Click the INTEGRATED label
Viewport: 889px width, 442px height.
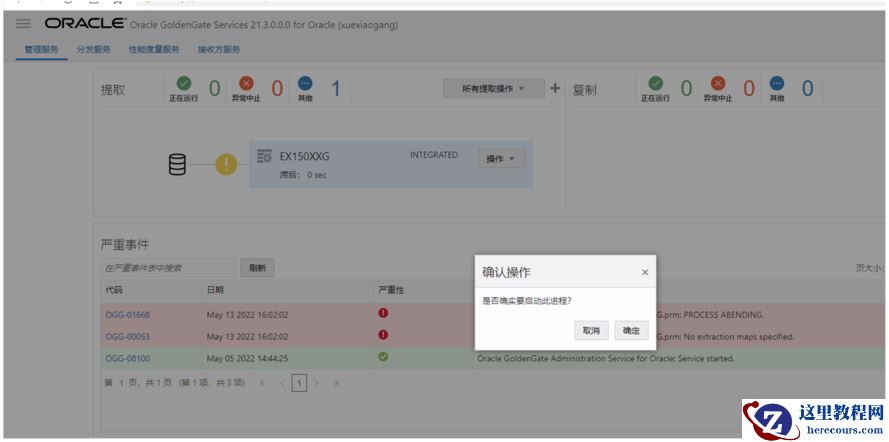[434, 155]
